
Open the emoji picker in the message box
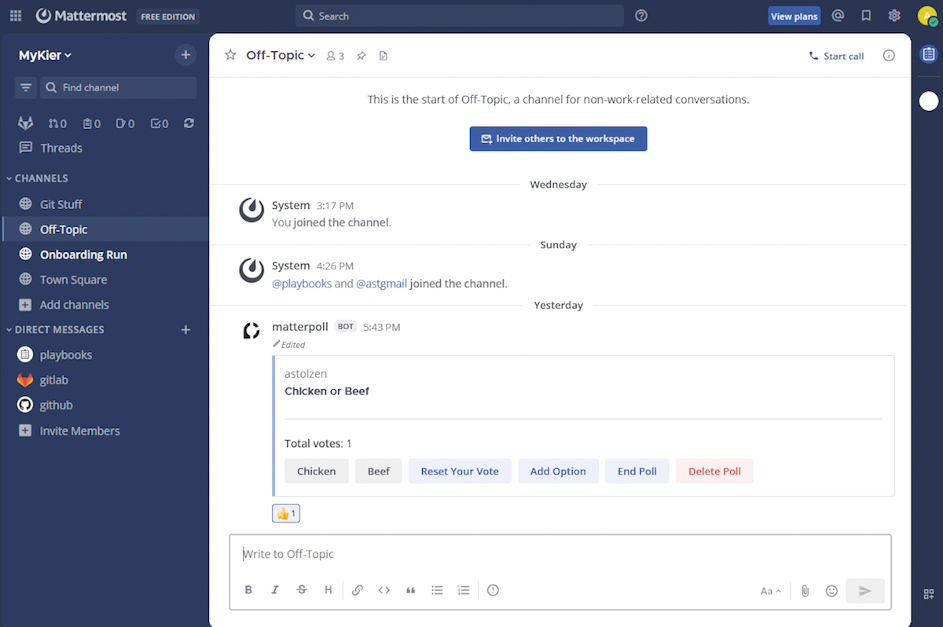pyautogui.click(x=831, y=591)
